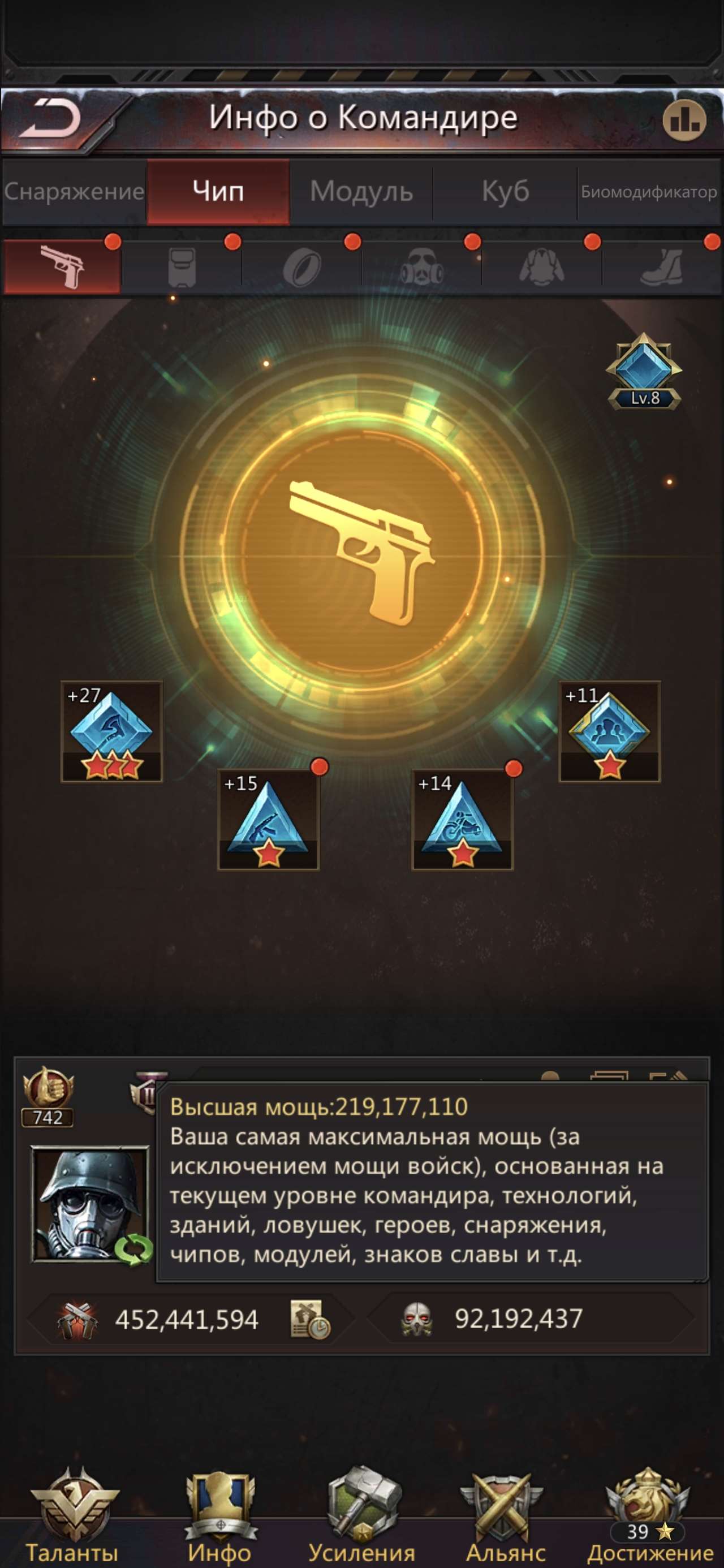The image size is (724, 1568).
Task: Select the ring equipment slot
Action: point(301,266)
